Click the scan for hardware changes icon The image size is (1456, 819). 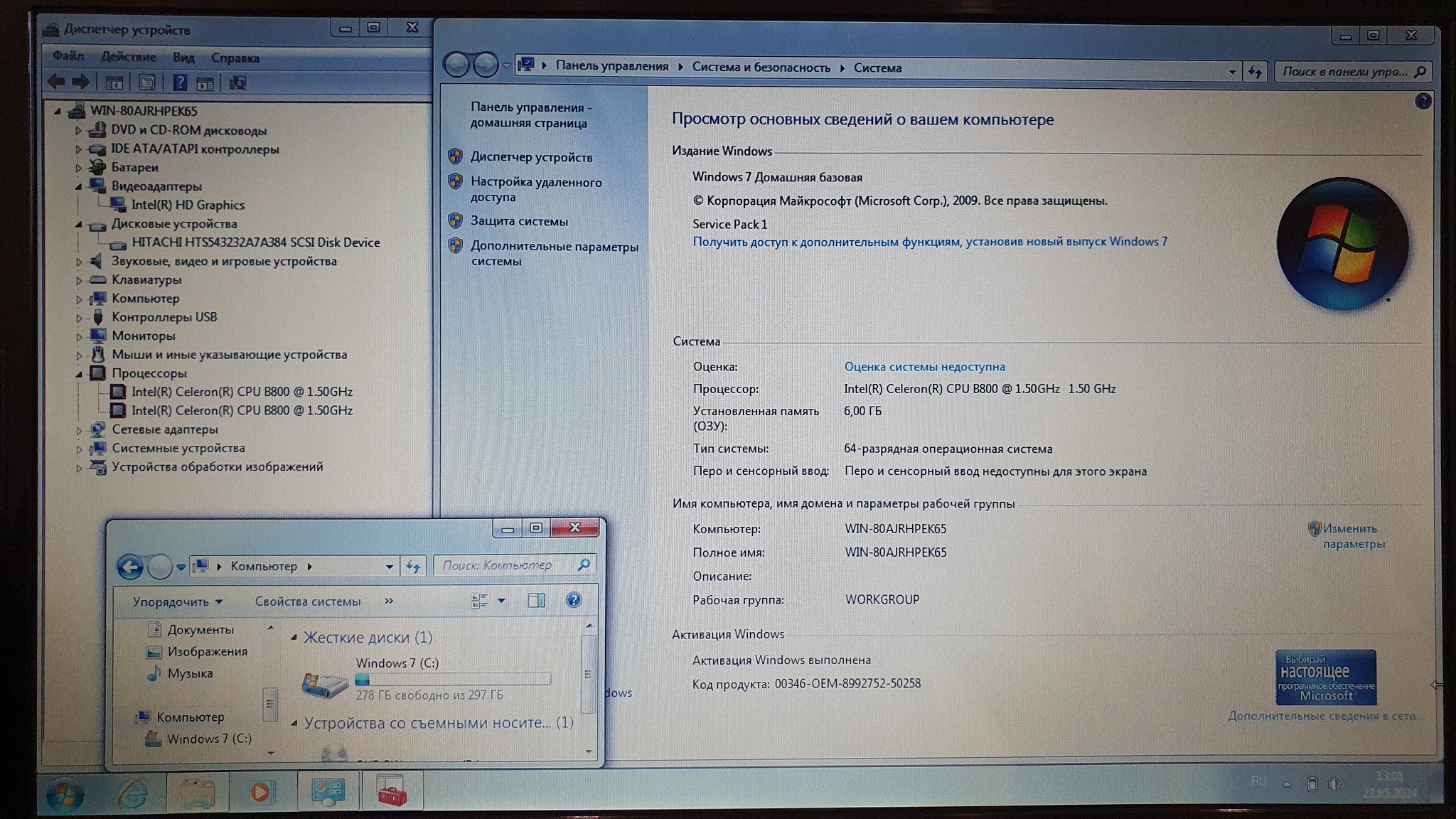[237, 82]
